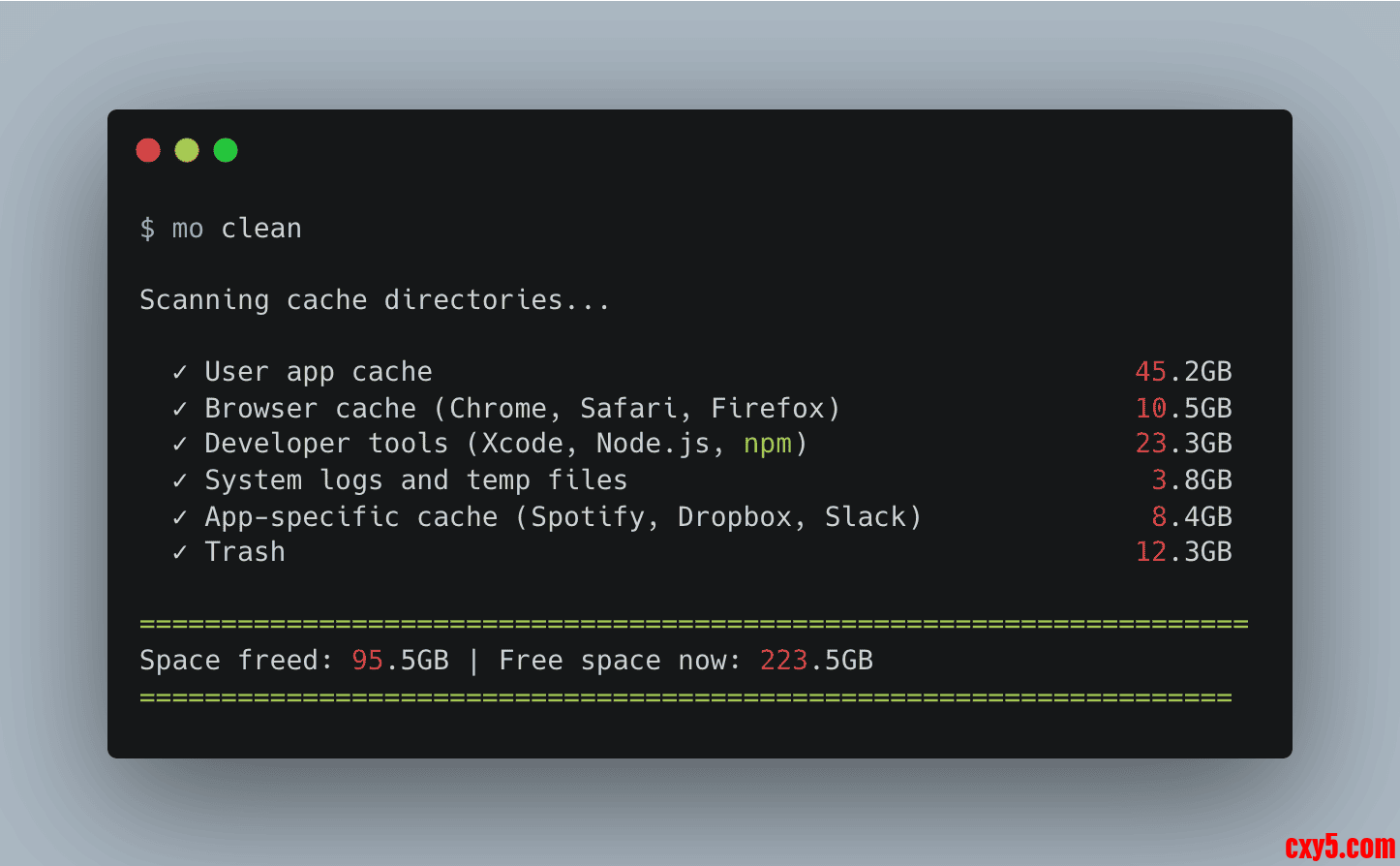Click the 'Space freed: 95.5GB' text

(x=294, y=661)
